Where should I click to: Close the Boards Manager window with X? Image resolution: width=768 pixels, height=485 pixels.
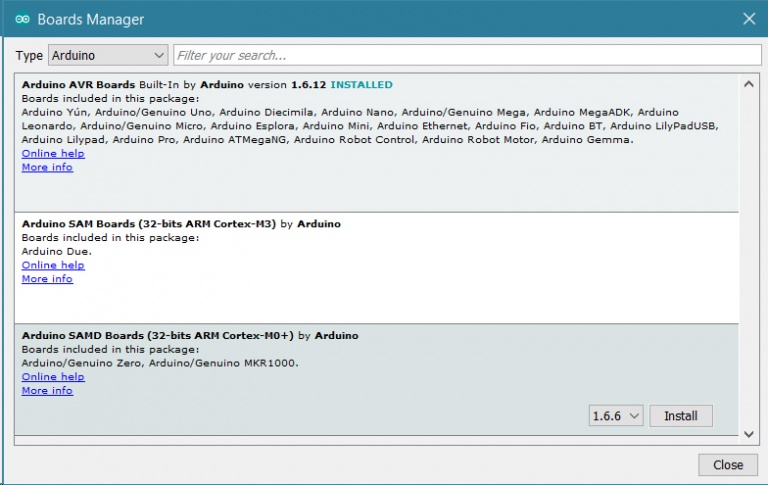748,19
